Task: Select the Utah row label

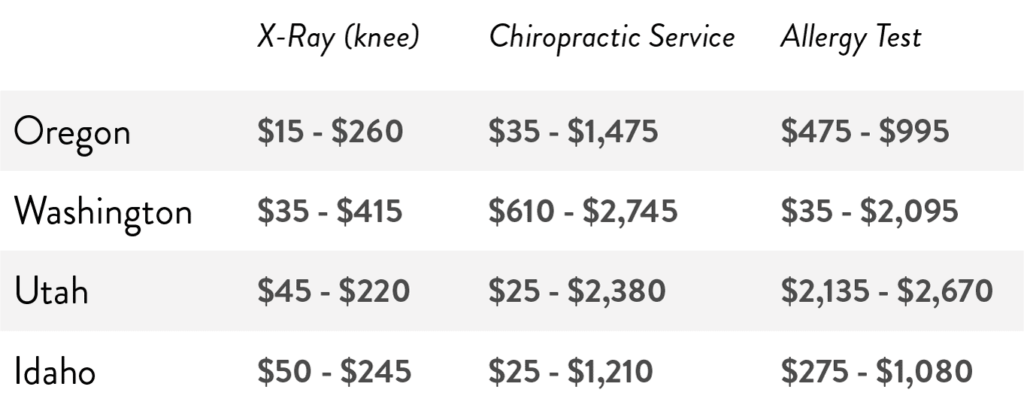Action: pyautogui.click(x=52, y=291)
